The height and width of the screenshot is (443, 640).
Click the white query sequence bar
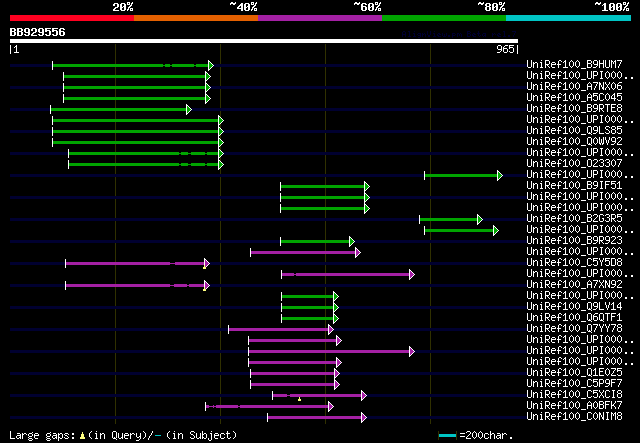point(264,41)
